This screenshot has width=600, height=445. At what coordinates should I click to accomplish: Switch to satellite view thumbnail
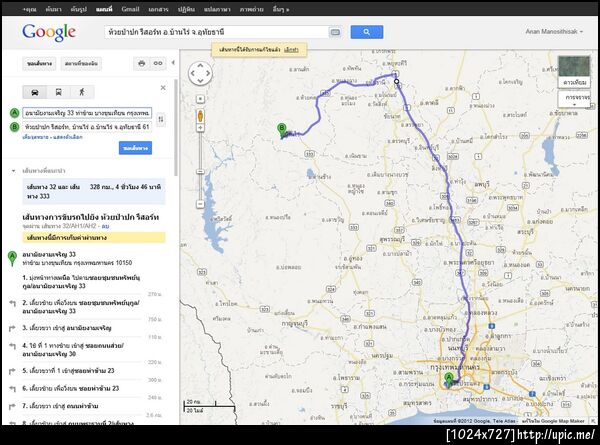574,72
